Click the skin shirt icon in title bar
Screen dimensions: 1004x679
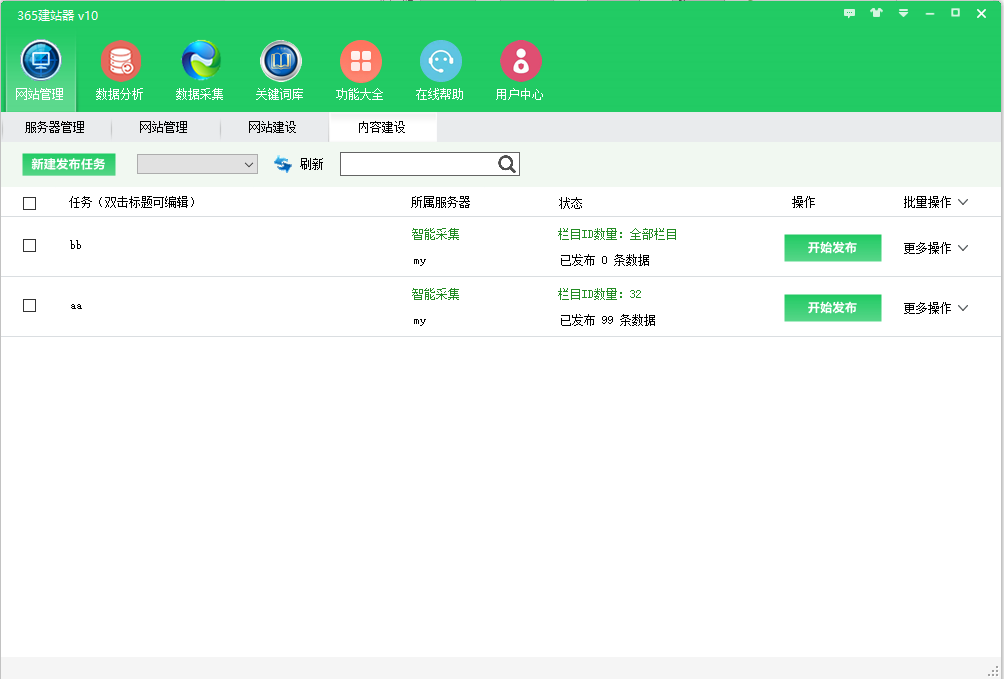pos(876,13)
